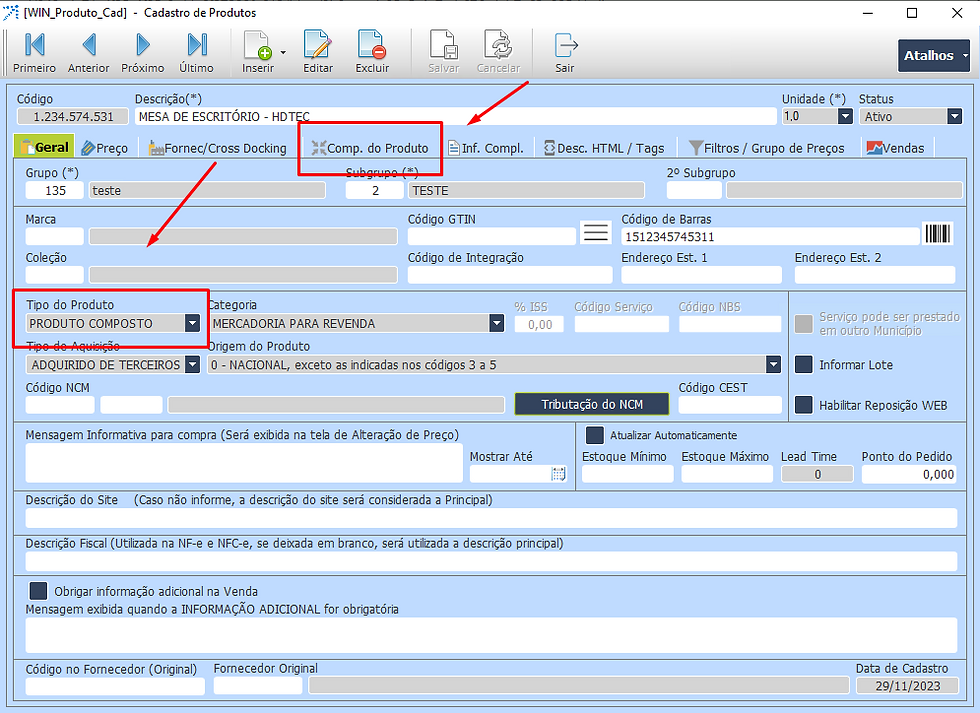Click the Código no Fornecedor (Original) field
Image resolution: width=980 pixels, height=713 pixels.
point(115,686)
